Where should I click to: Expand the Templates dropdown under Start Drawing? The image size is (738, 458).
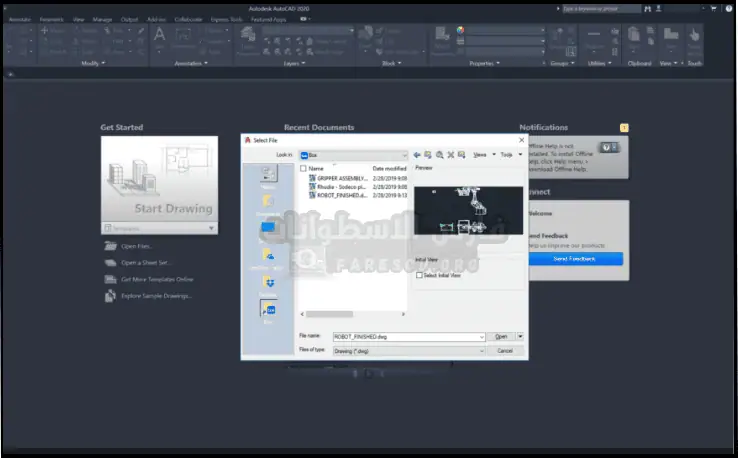(x=211, y=228)
